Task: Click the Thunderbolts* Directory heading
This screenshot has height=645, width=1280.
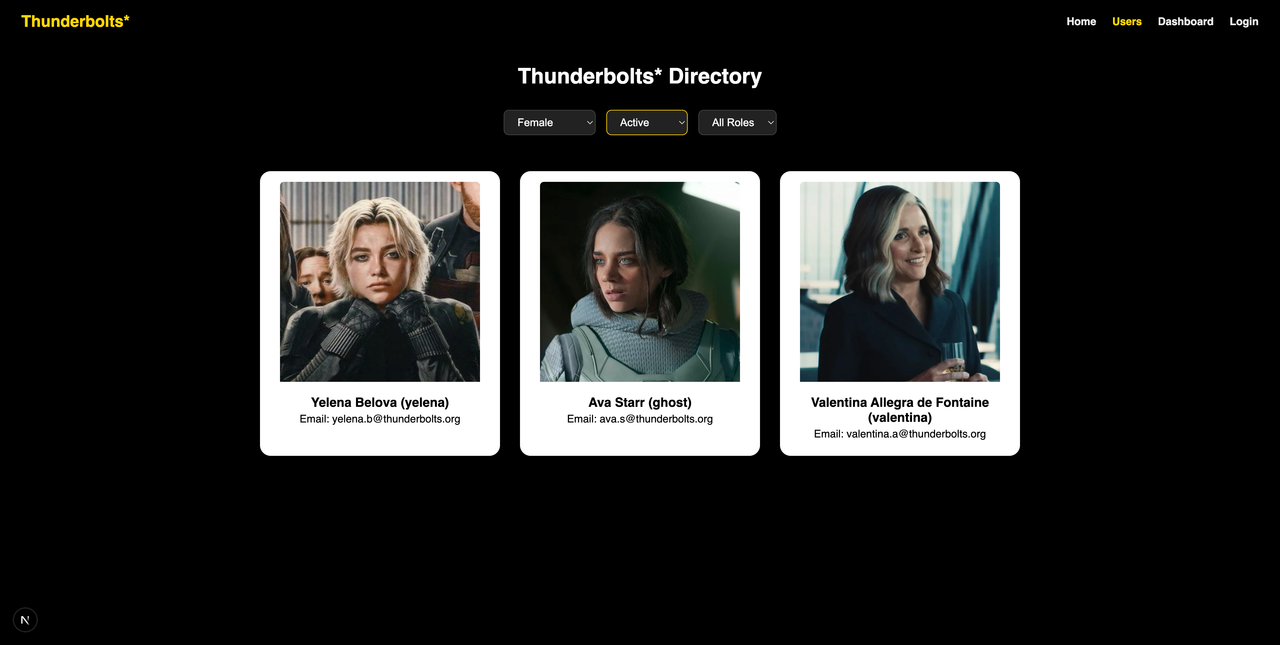Action: coord(640,76)
